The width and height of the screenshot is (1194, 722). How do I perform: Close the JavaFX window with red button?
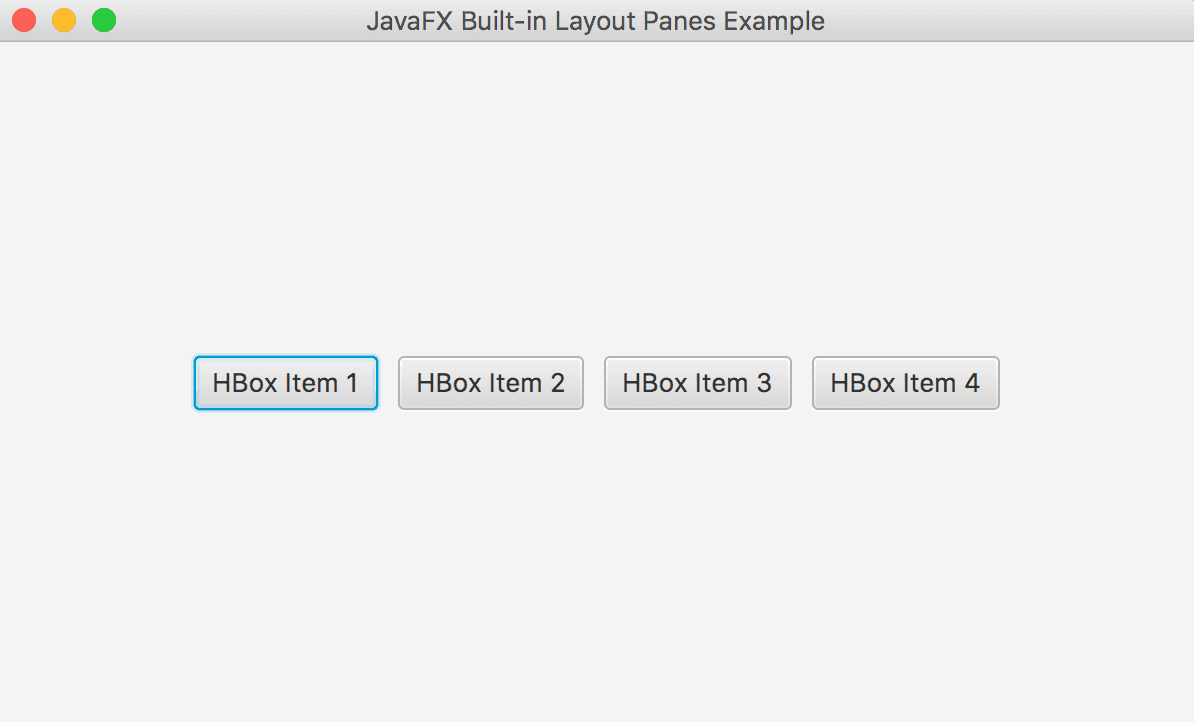point(24,21)
